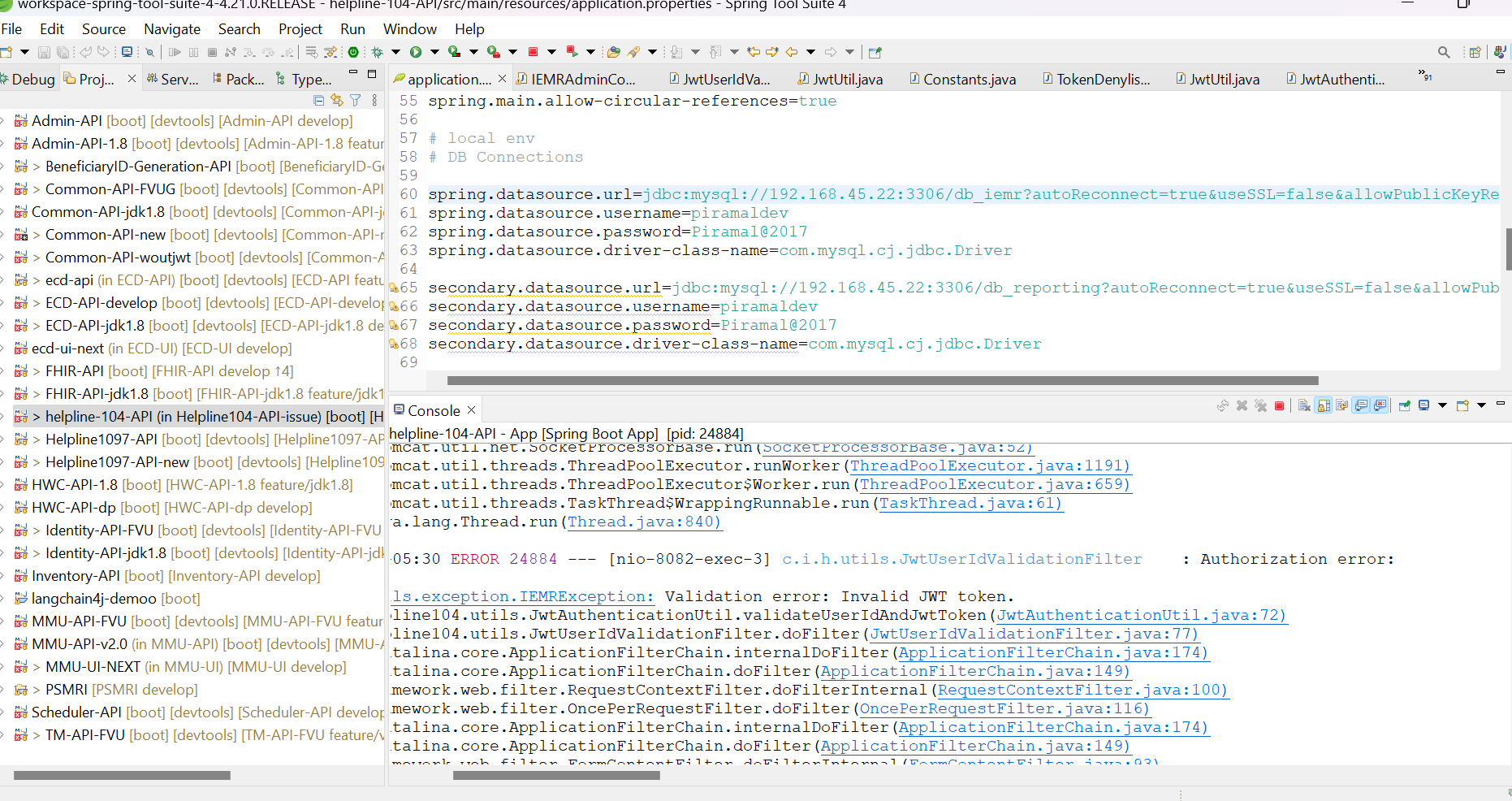
Task: Click the console horizontal scrollbar thumb
Action: (556, 775)
